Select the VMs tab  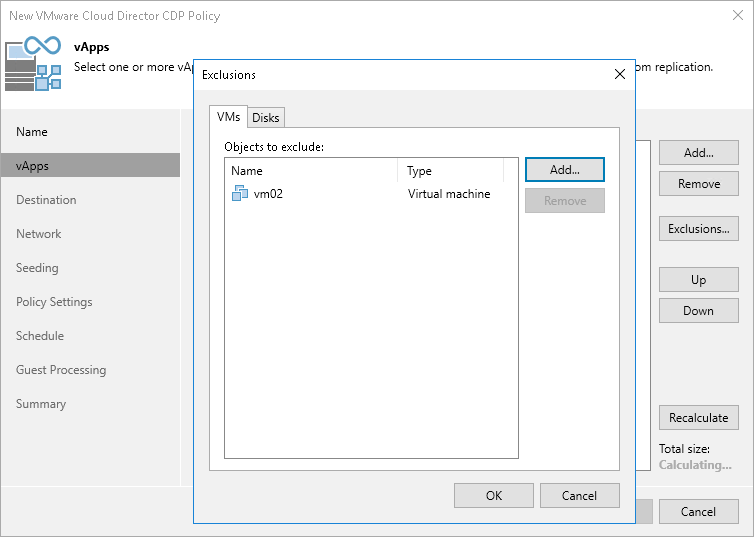pos(228,117)
